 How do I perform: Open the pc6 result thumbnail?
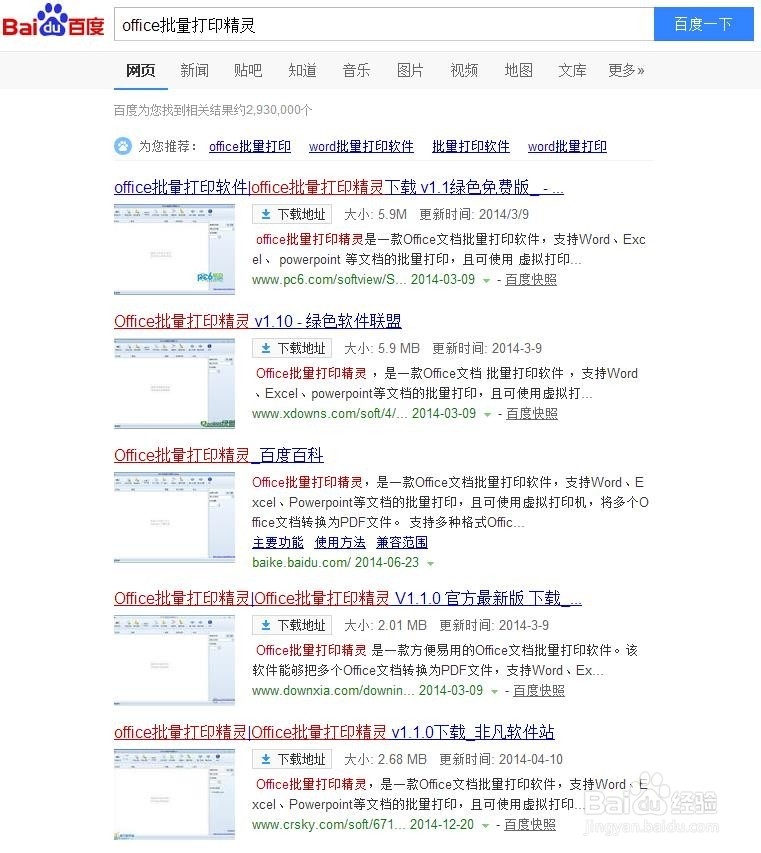coord(174,249)
